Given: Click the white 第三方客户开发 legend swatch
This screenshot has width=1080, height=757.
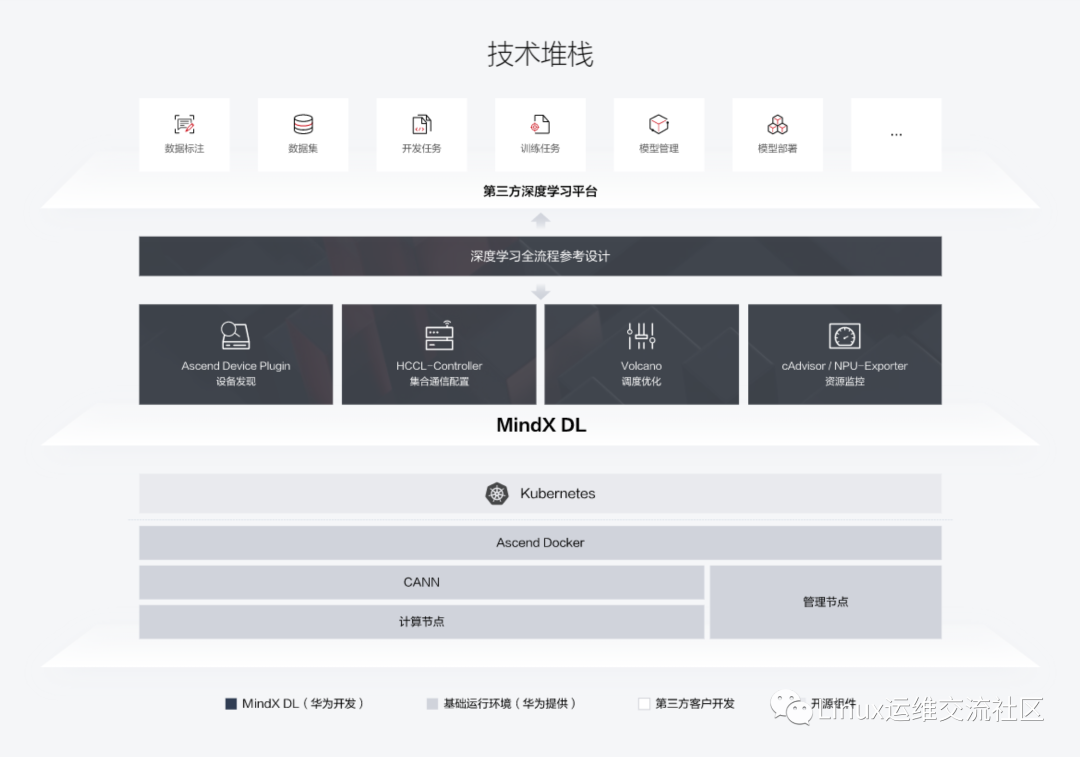Looking at the screenshot, I should 644,703.
